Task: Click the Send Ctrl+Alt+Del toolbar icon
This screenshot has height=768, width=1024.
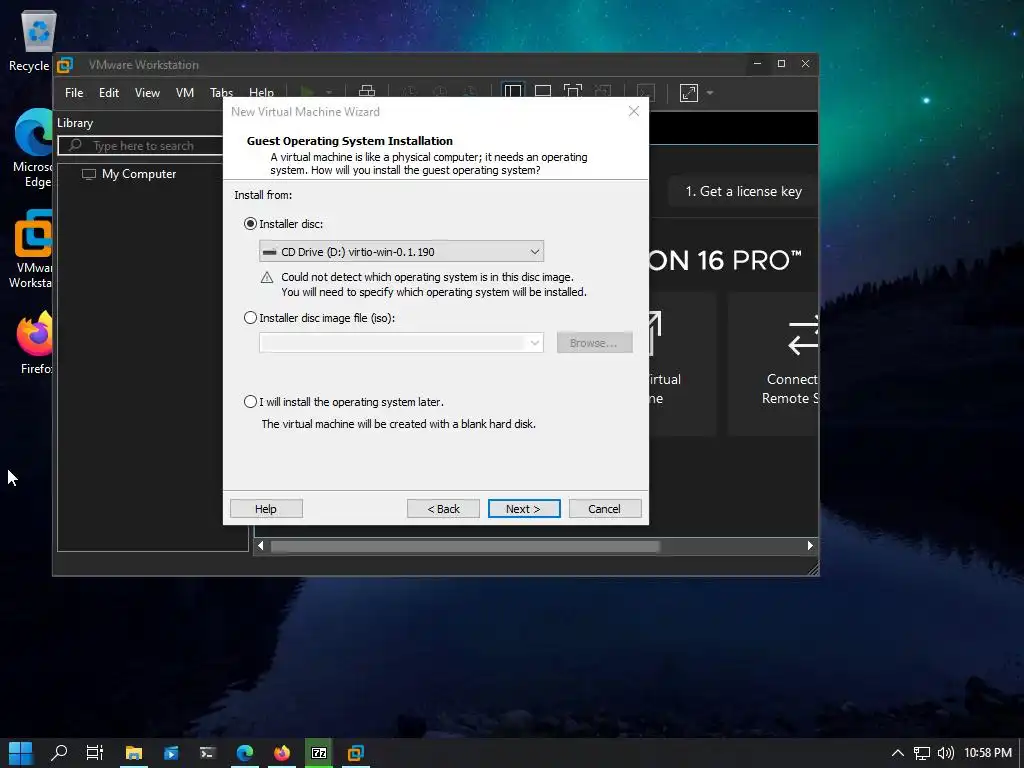Action: pyautogui.click(x=367, y=92)
